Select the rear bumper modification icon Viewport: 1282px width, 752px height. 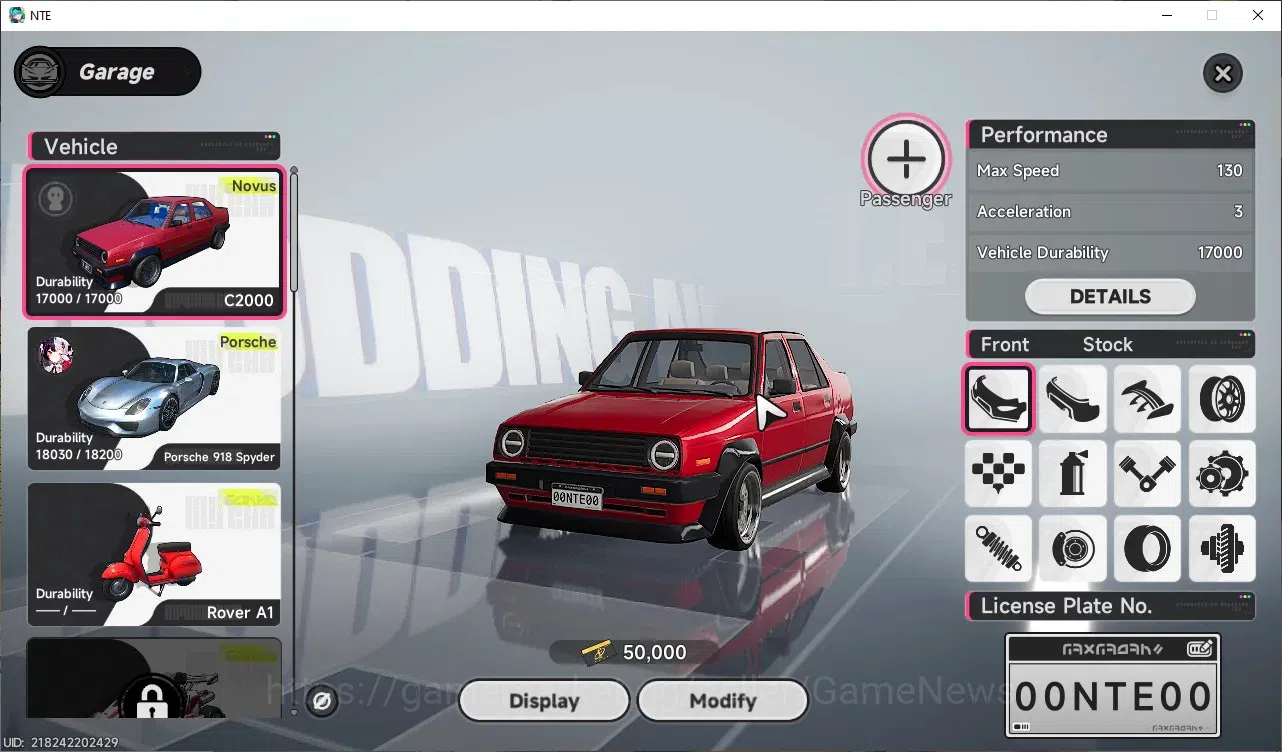tap(1073, 399)
